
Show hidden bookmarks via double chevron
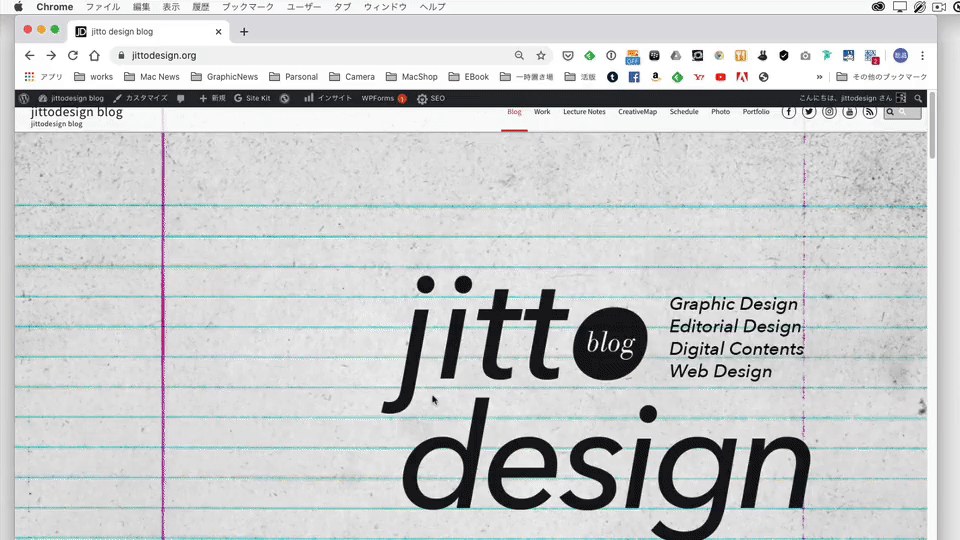pos(819,77)
